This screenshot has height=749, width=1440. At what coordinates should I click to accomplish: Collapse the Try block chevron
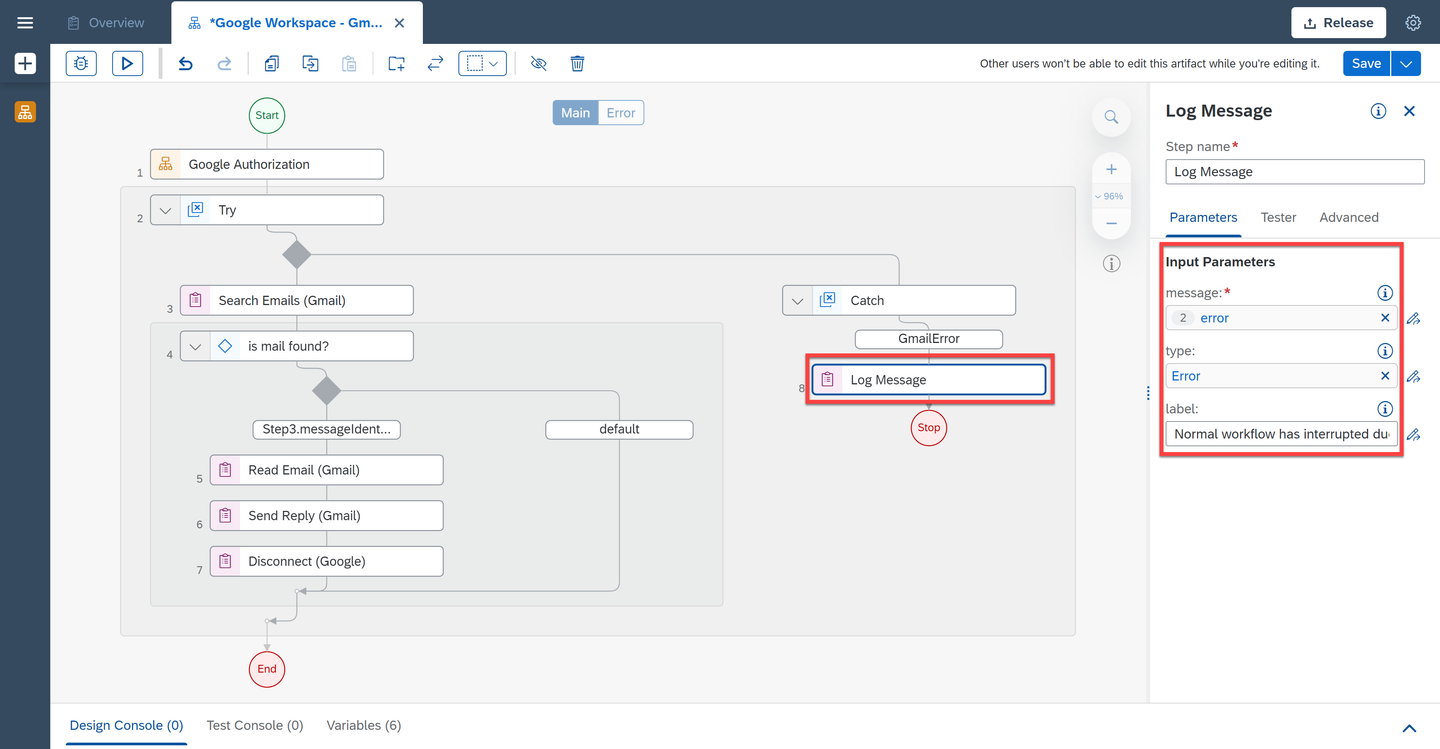tap(166, 210)
